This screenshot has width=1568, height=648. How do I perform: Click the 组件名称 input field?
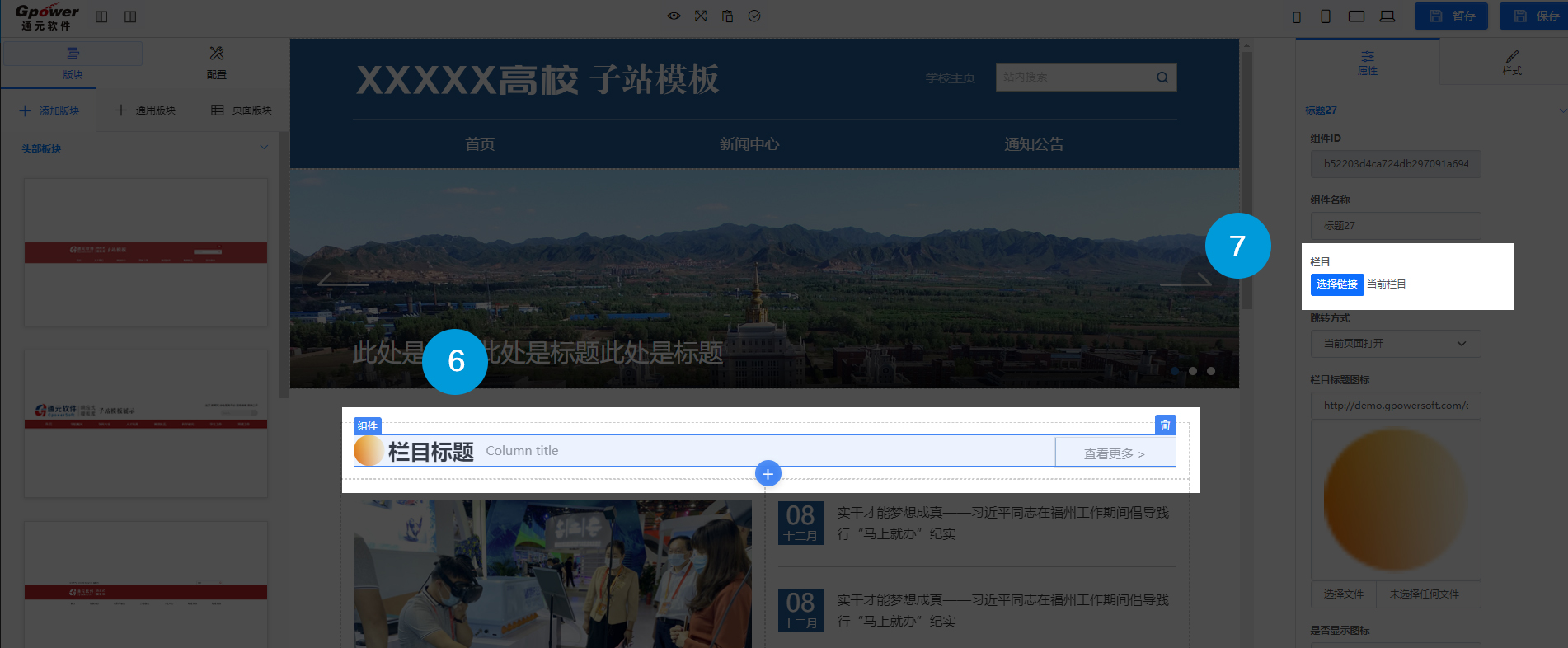1395,226
